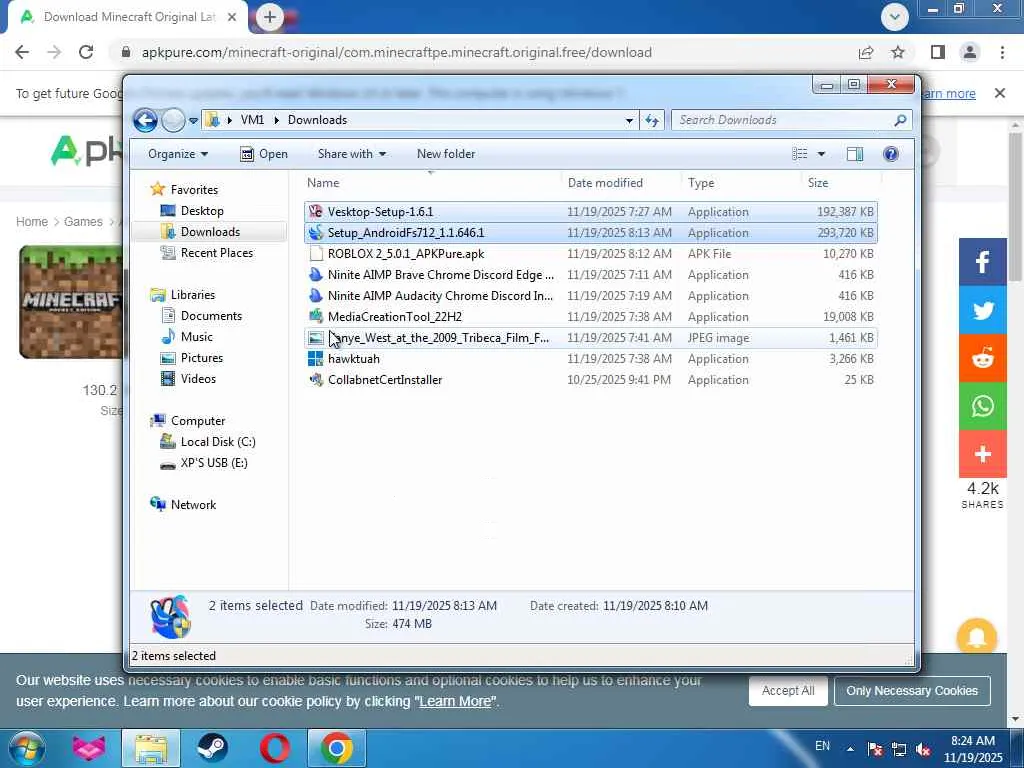Open the Documents library
The height and width of the screenshot is (768, 1024).
211,316
